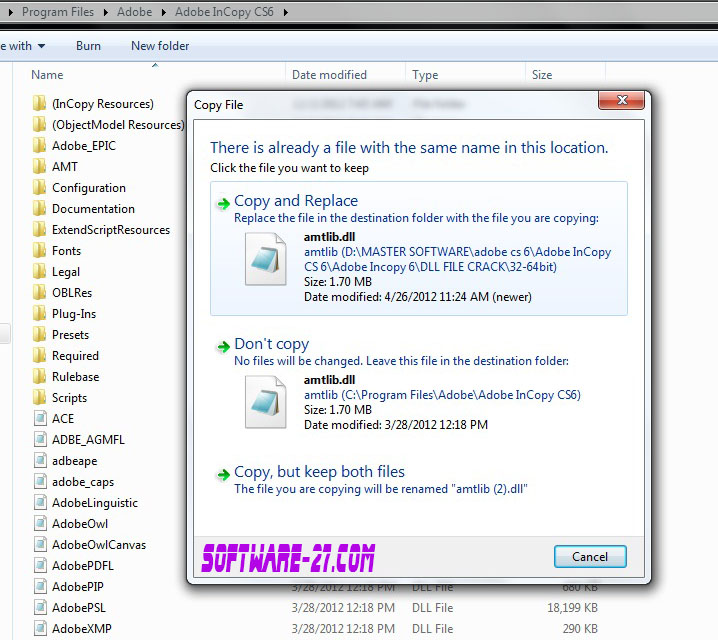
Task: Click the Cancel button in Copy File dialog
Action: coord(590,557)
